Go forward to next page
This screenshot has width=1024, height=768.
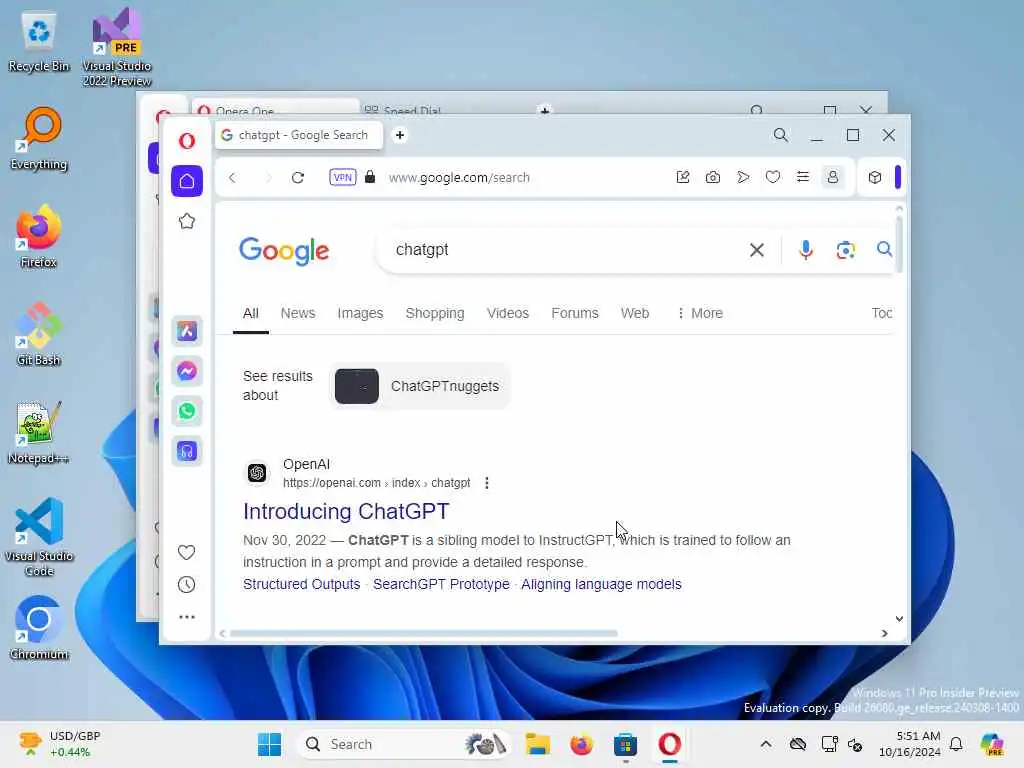pos(267,178)
